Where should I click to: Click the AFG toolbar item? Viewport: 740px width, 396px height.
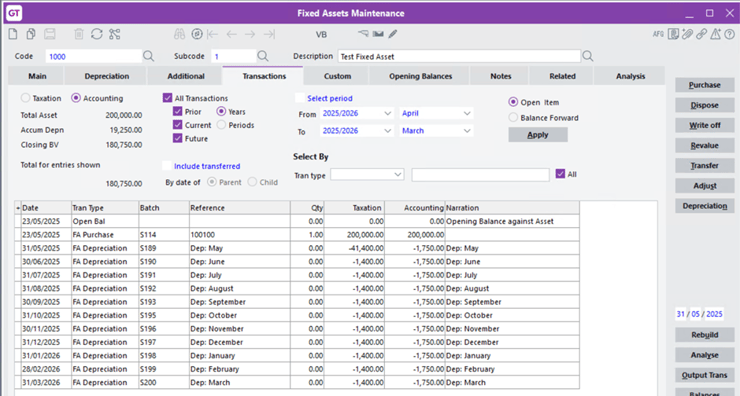[658, 34]
